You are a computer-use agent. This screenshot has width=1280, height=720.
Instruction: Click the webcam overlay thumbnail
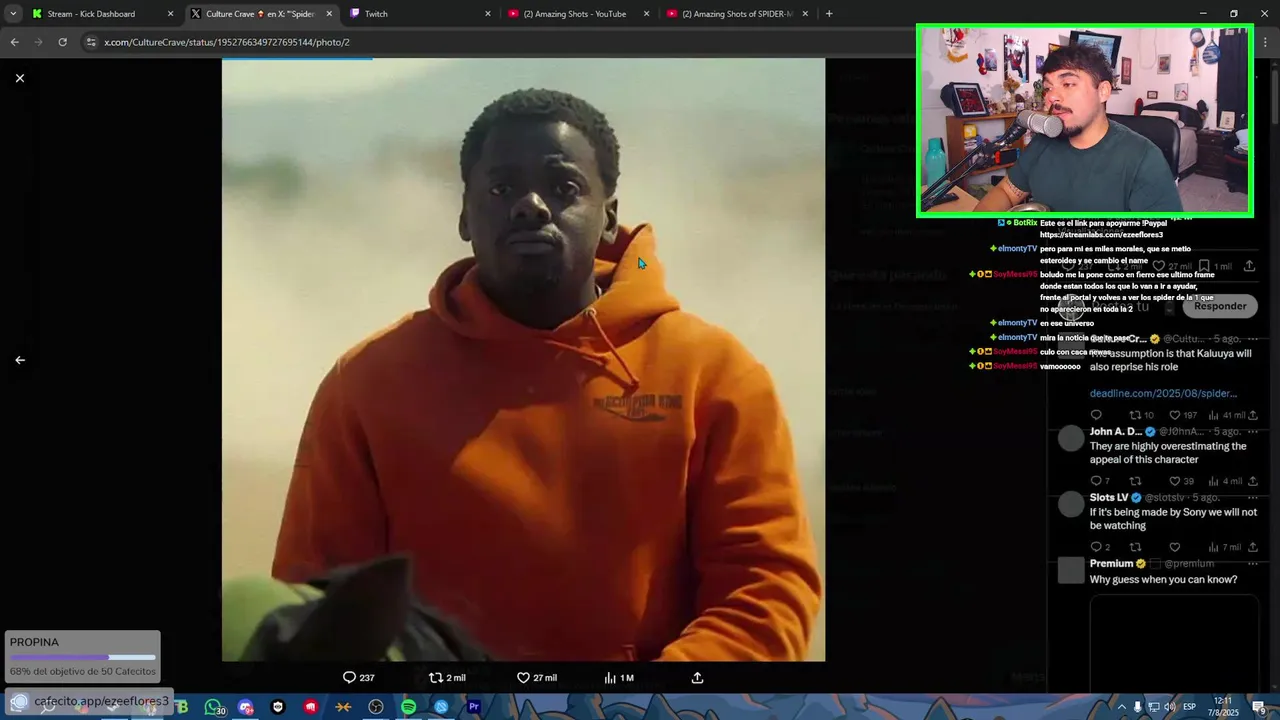[1084, 120]
